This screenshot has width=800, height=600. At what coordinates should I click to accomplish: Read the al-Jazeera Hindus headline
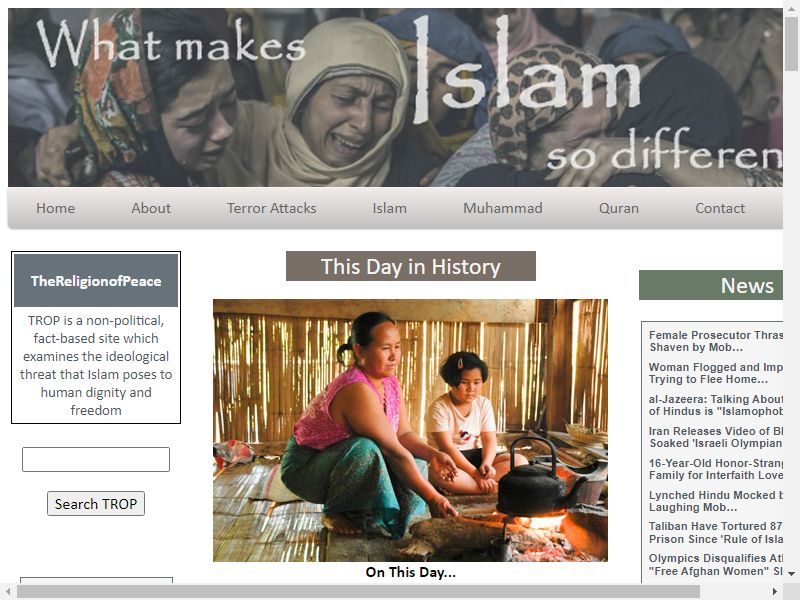[x=716, y=405]
